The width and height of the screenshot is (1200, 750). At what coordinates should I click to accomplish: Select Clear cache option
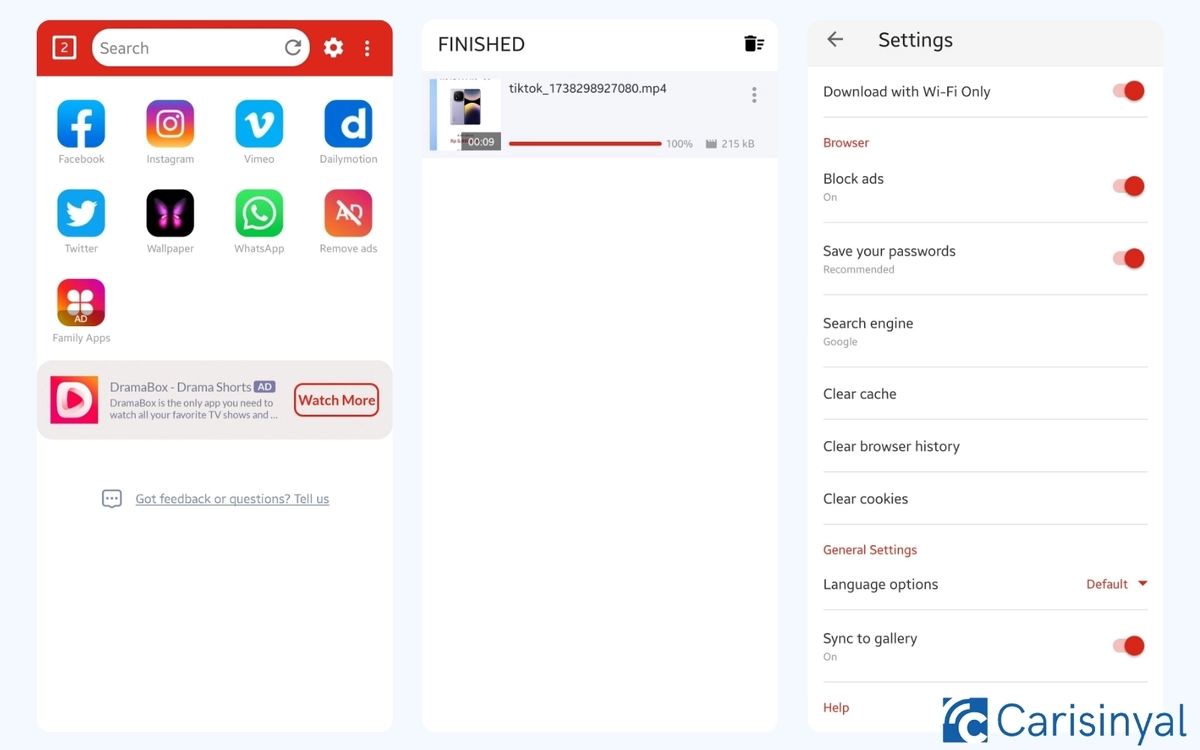click(985, 394)
